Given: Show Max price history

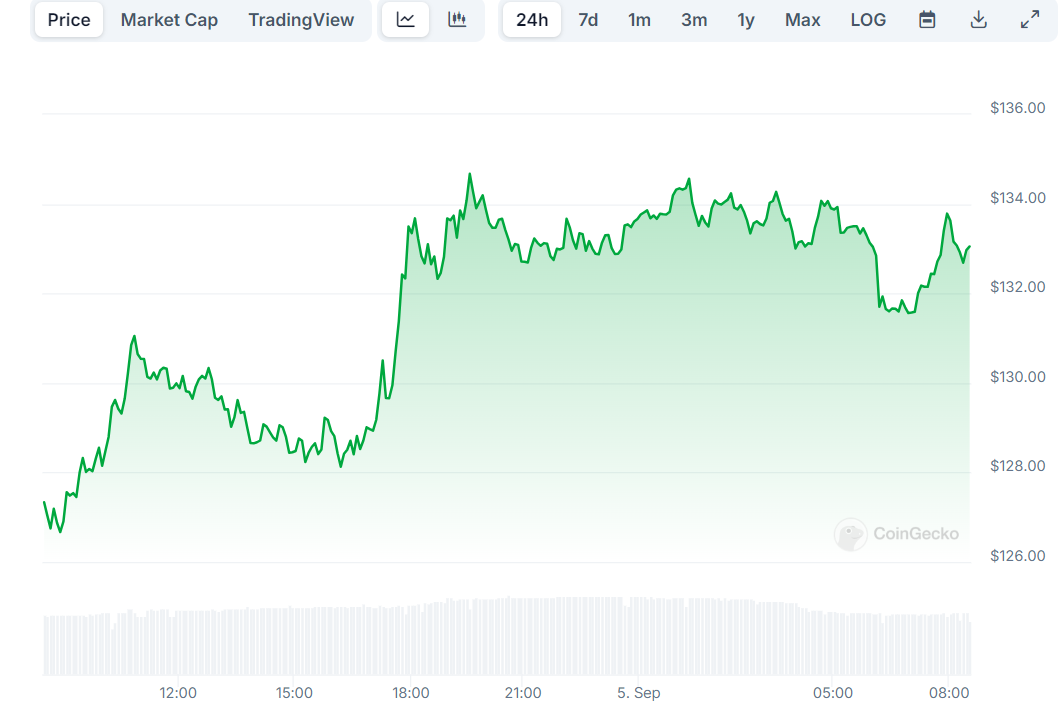Looking at the screenshot, I should (803, 20).
